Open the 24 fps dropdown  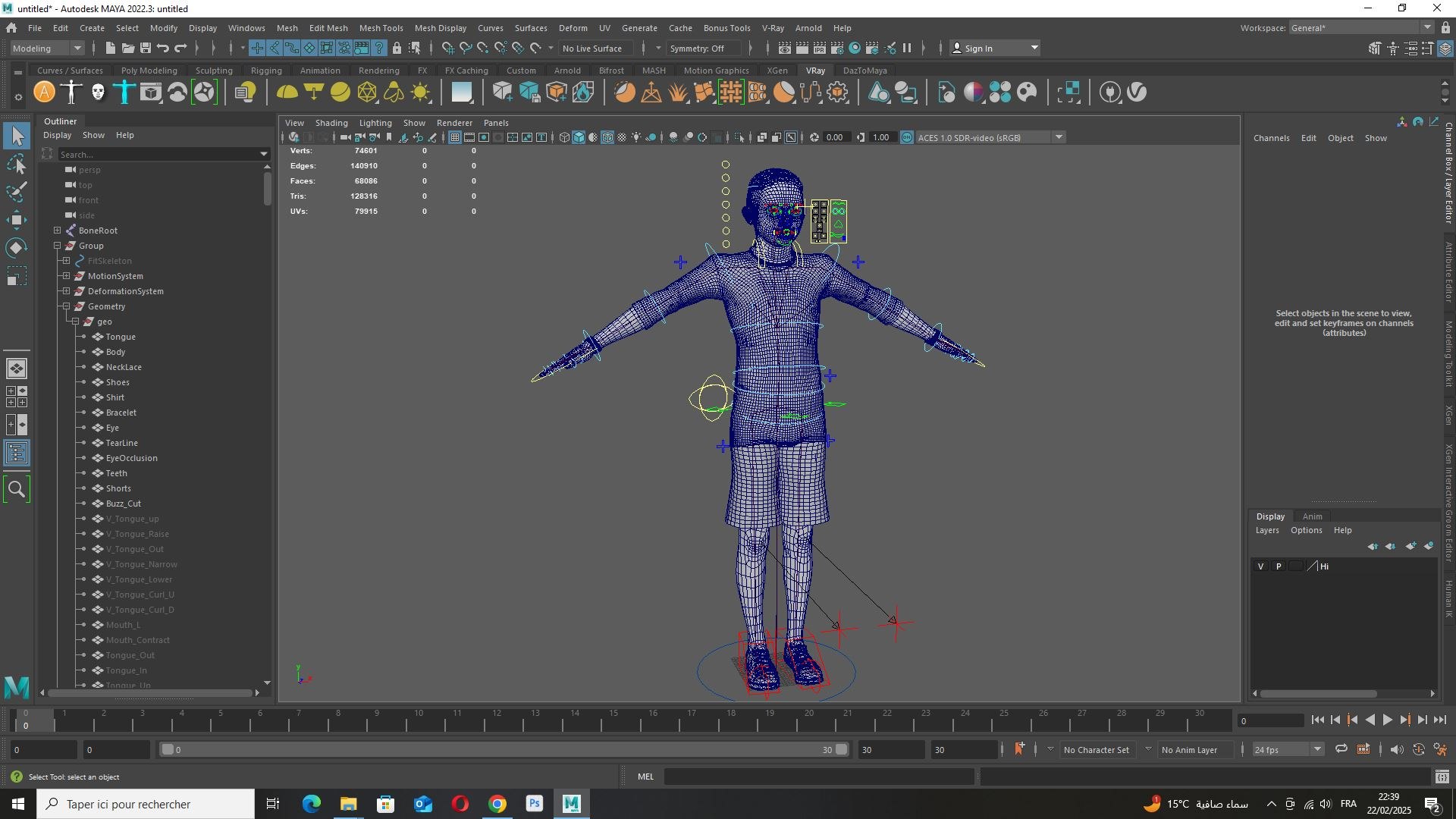coord(1287,750)
